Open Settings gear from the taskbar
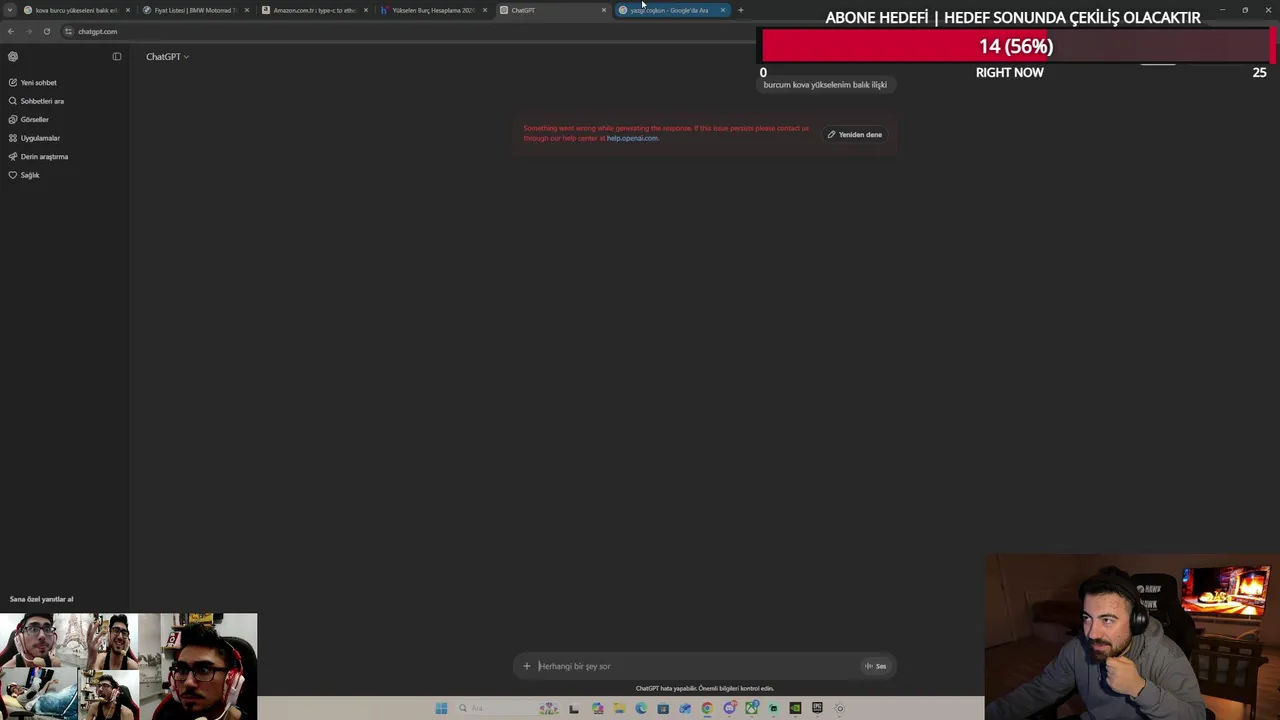Viewport: 1280px width, 720px height. pyautogui.click(x=840, y=708)
